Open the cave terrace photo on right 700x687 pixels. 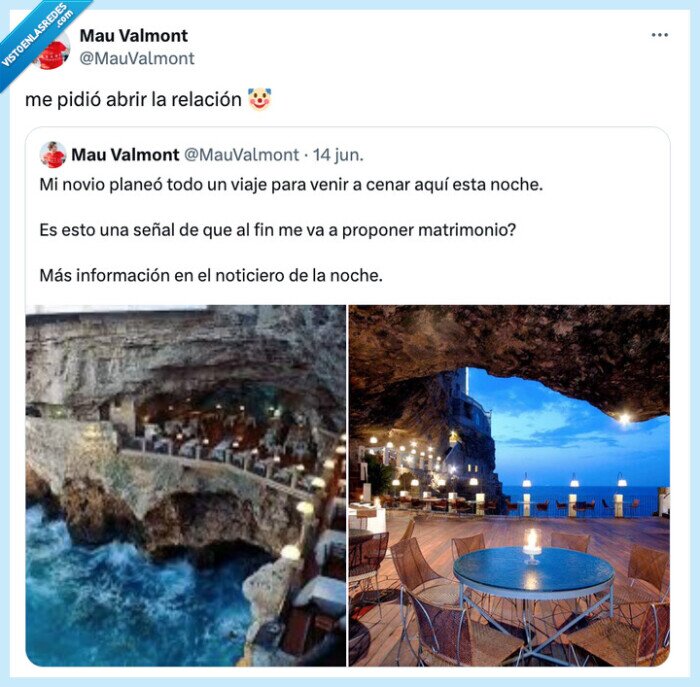[509, 485]
